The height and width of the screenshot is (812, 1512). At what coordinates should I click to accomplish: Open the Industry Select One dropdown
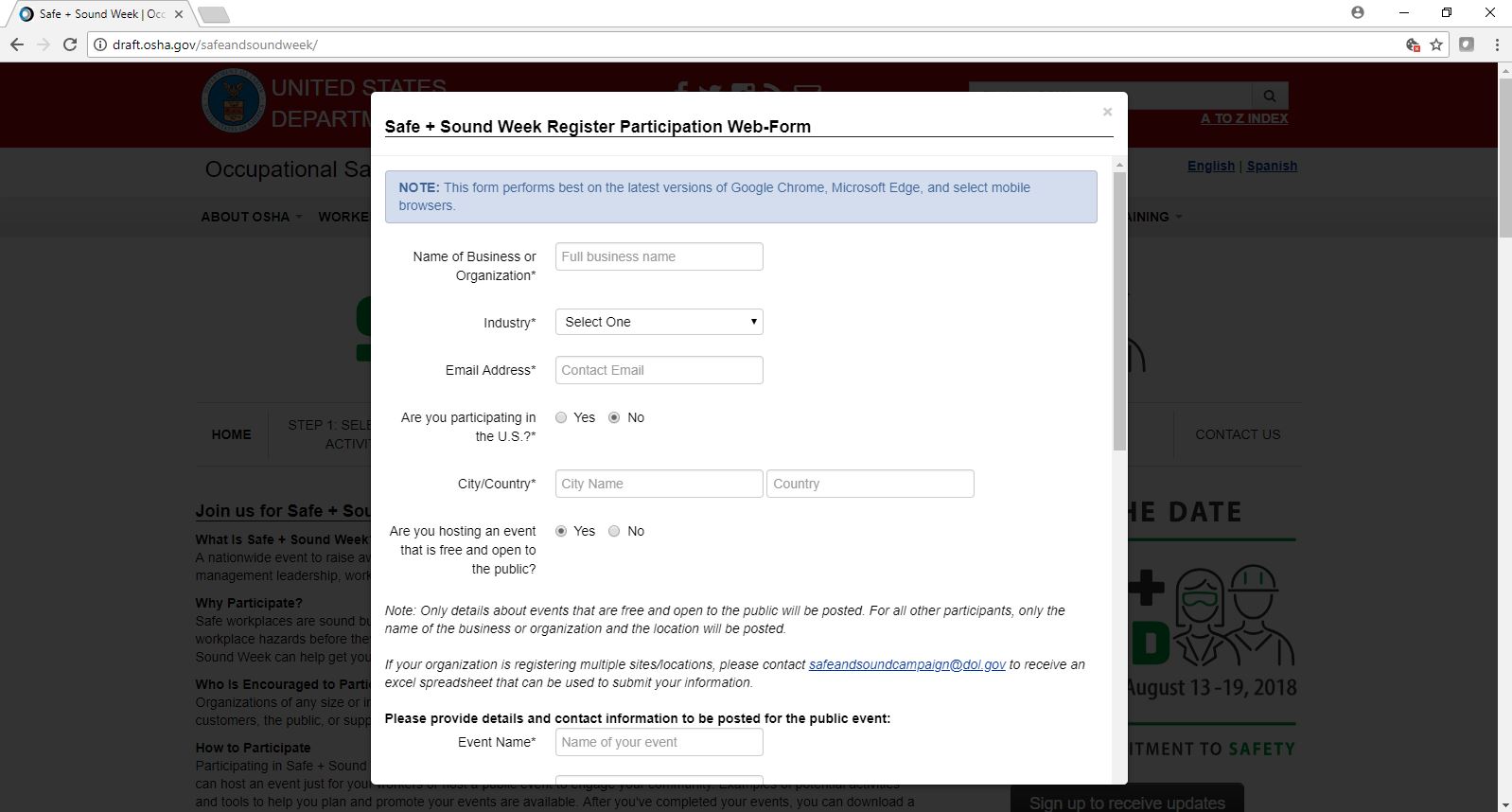pyautogui.click(x=659, y=322)
